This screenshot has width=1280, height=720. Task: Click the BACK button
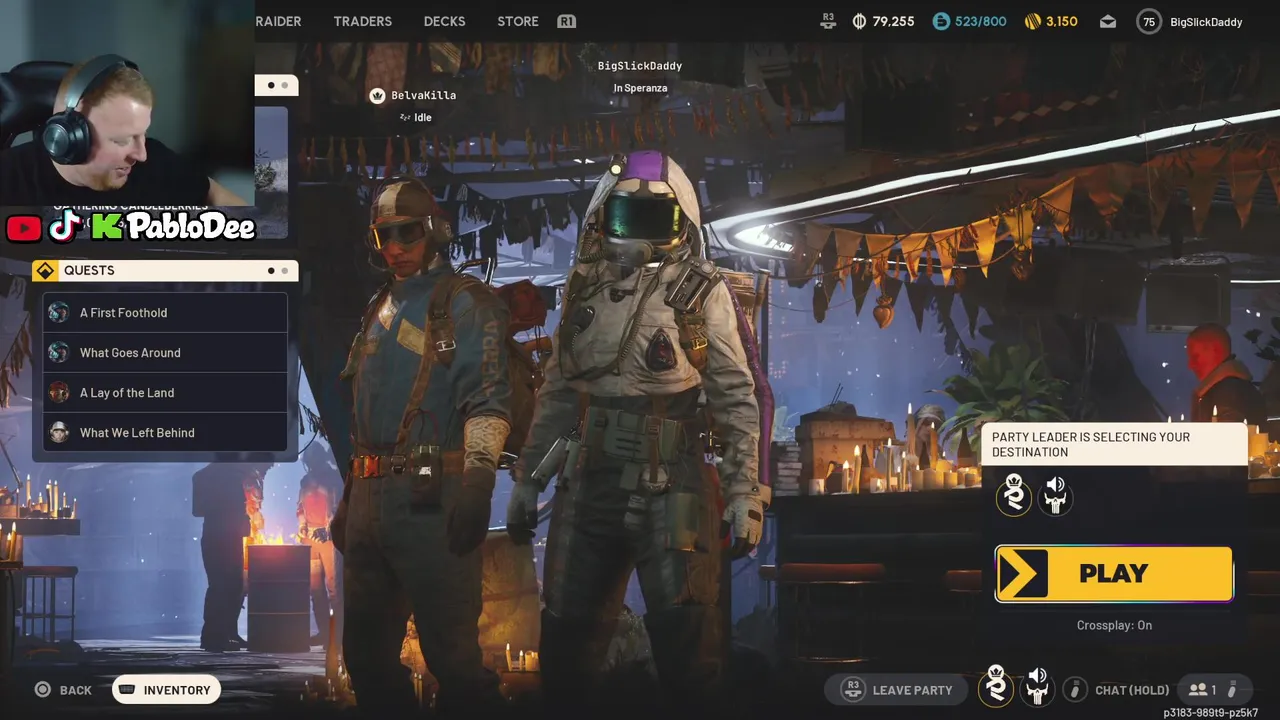[x=63, y=690]
